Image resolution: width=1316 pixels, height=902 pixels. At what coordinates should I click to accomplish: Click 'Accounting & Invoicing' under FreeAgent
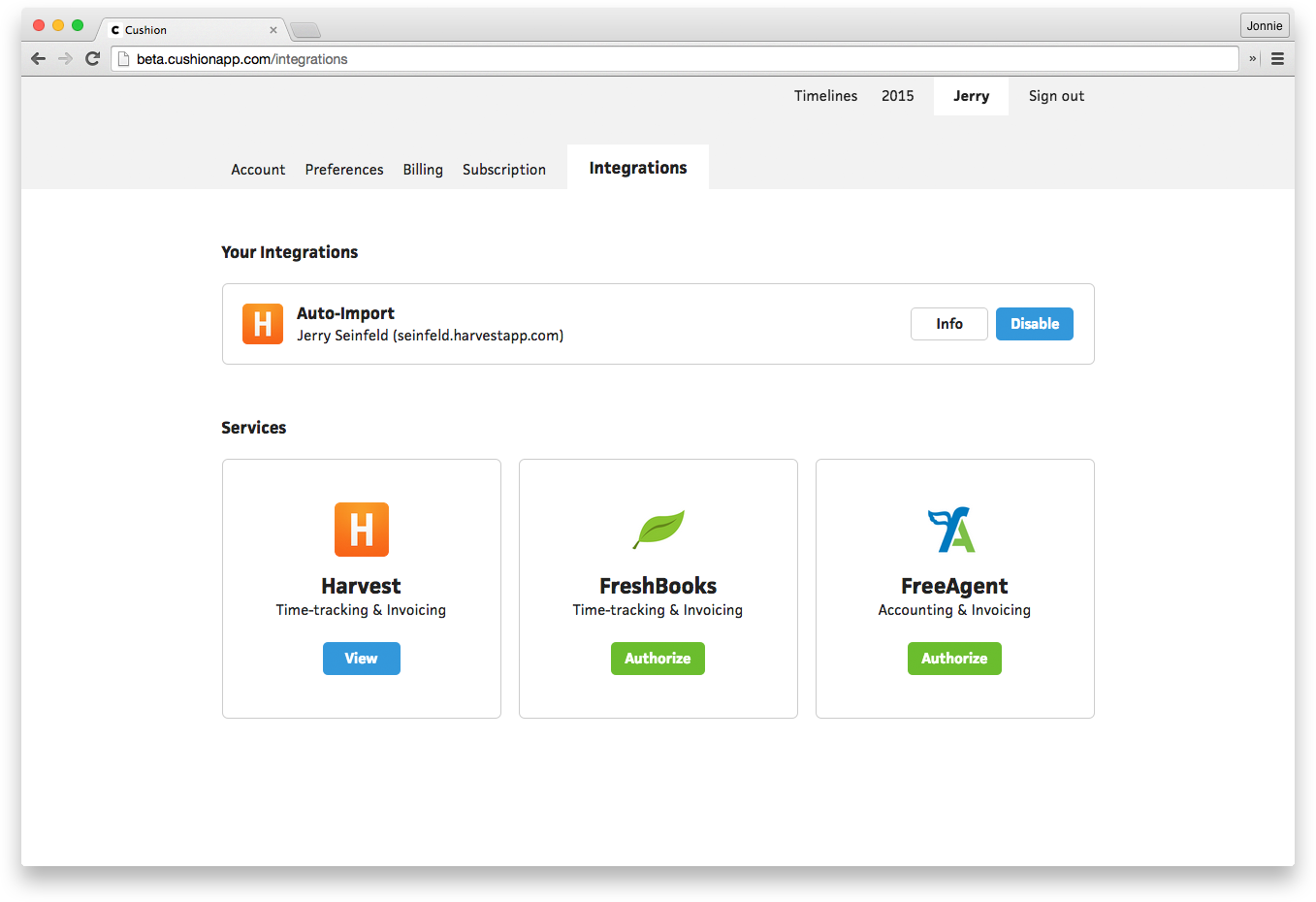(954, 610)
